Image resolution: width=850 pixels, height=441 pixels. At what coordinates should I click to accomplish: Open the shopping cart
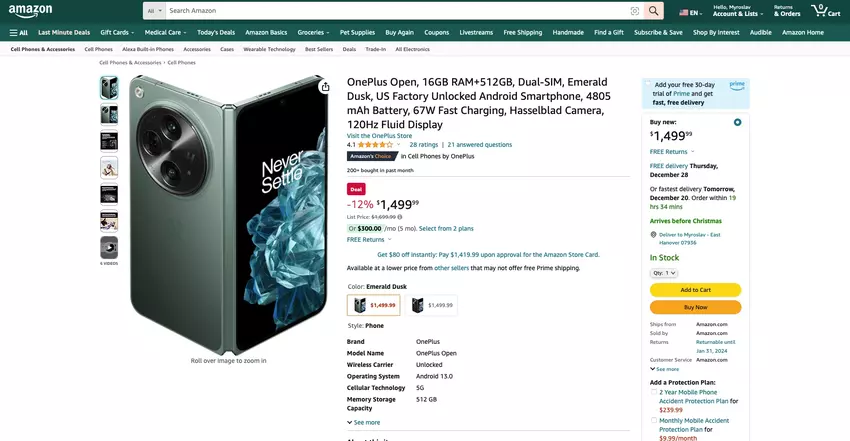coord(826,10)
